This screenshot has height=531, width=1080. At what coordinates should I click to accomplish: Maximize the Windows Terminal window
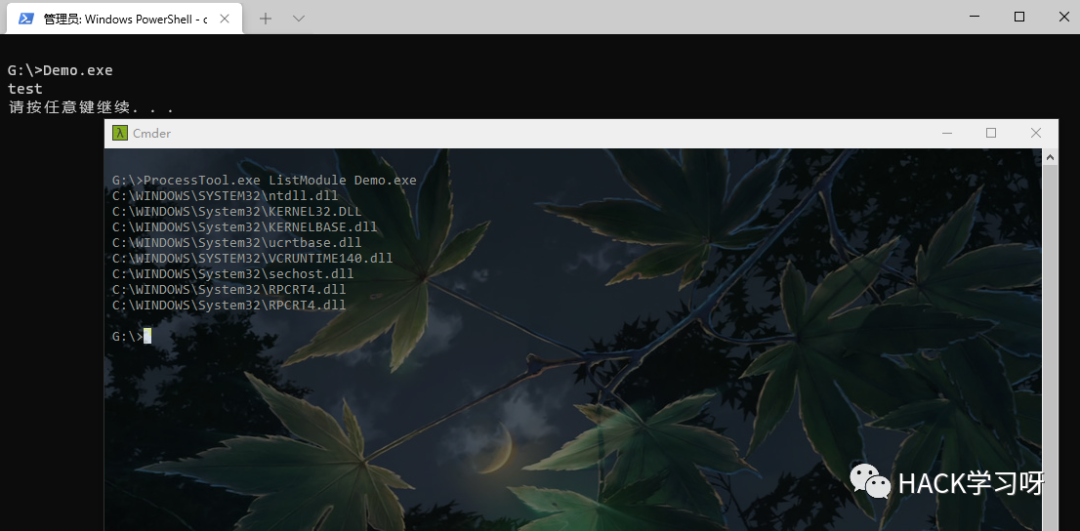coord(1019,17)
